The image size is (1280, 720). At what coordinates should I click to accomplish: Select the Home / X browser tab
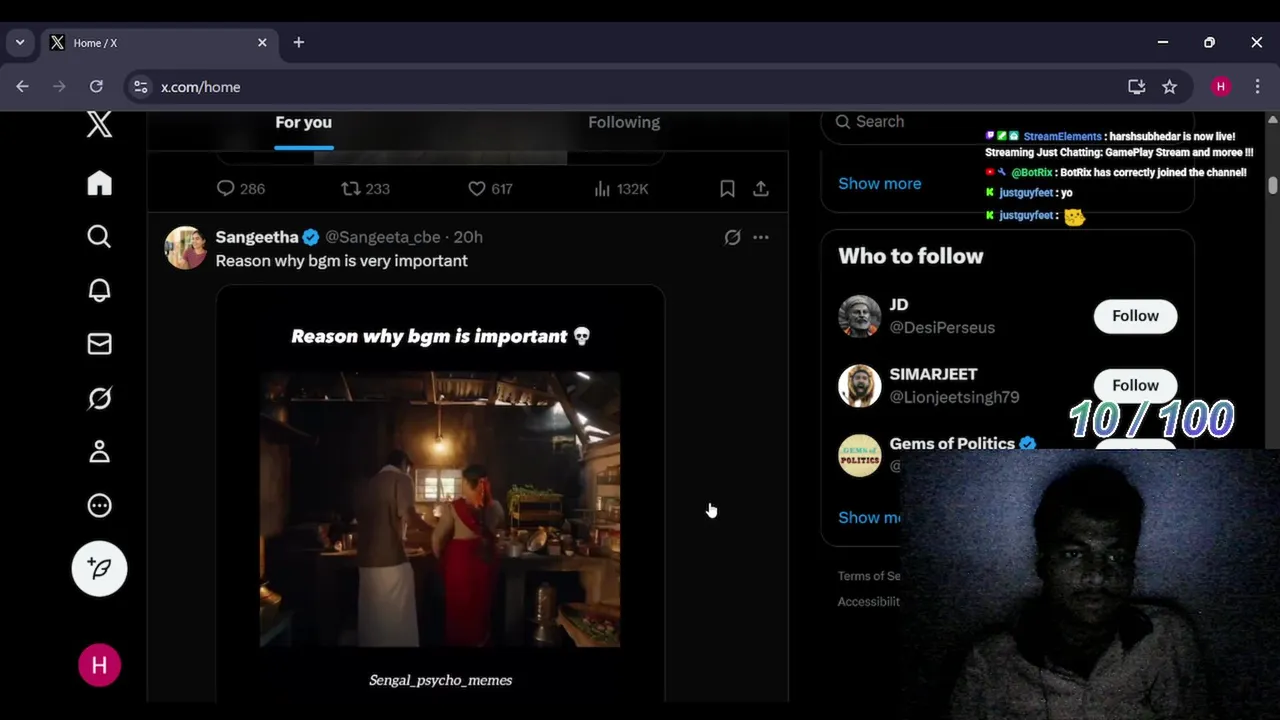(159, 43)
